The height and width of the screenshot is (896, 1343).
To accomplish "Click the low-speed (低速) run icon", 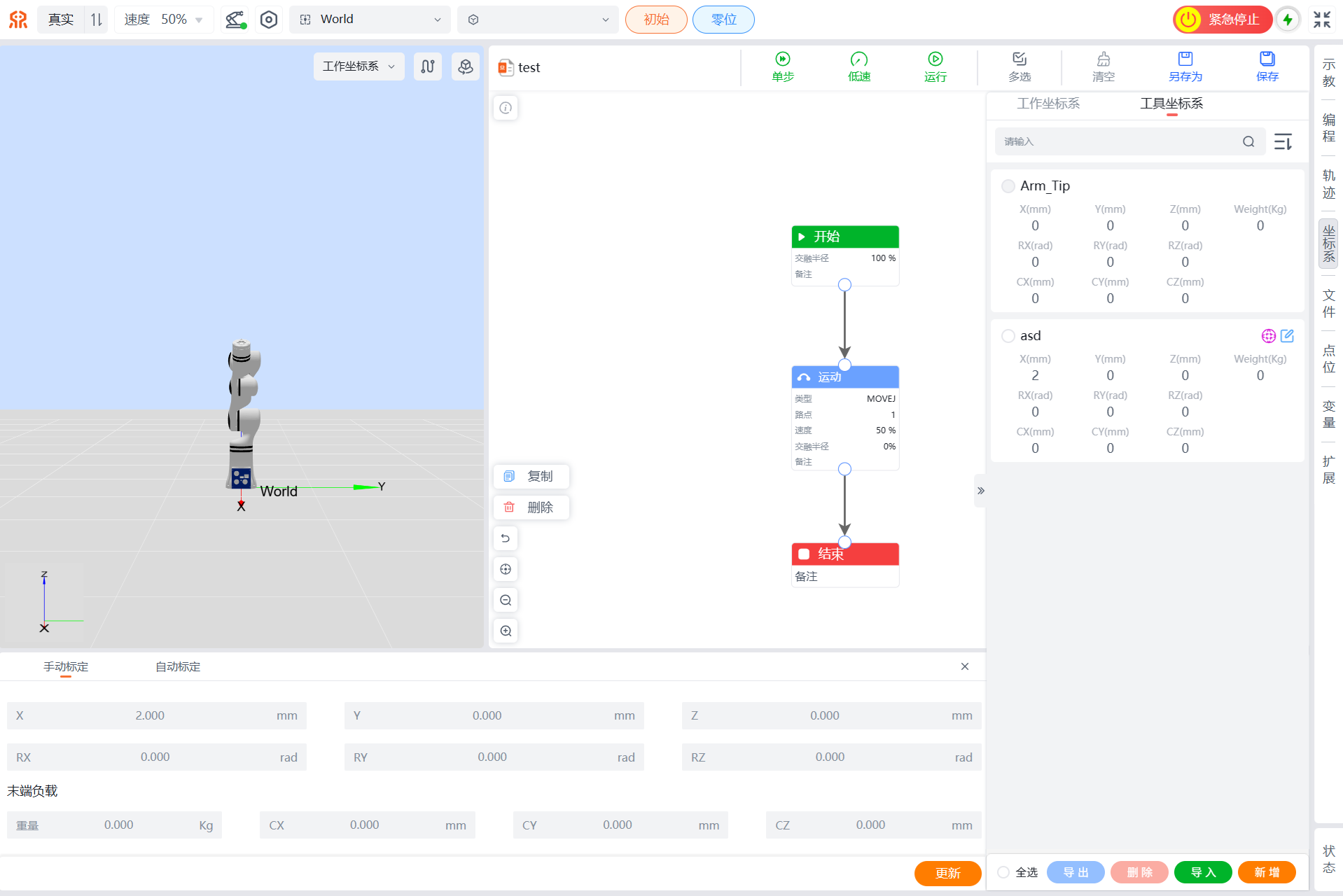I will click(858, 59).
